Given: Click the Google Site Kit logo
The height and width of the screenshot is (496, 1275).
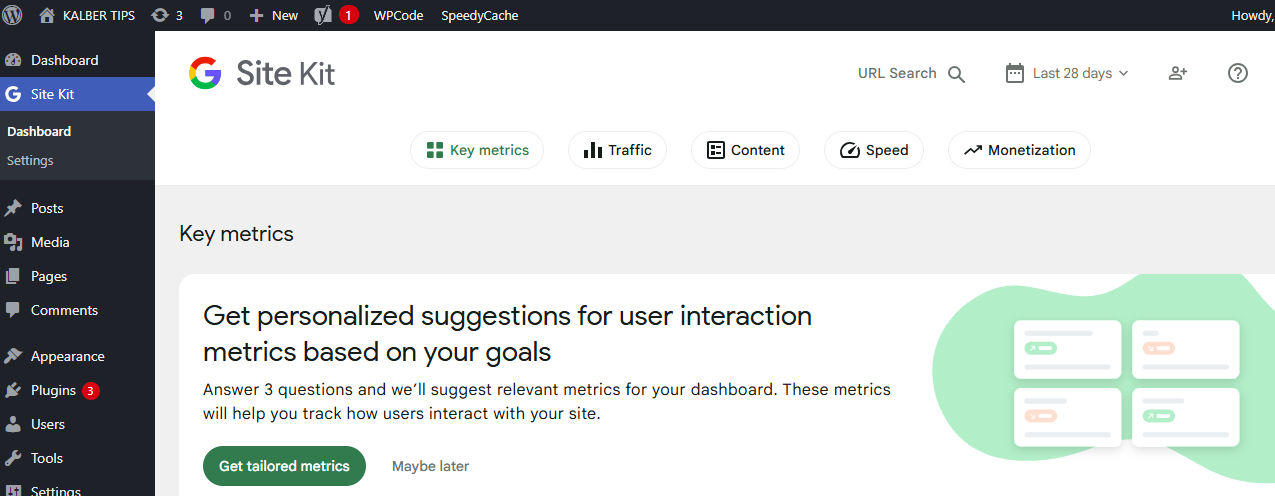Looking at the screenshot, I should pos(262,73).
